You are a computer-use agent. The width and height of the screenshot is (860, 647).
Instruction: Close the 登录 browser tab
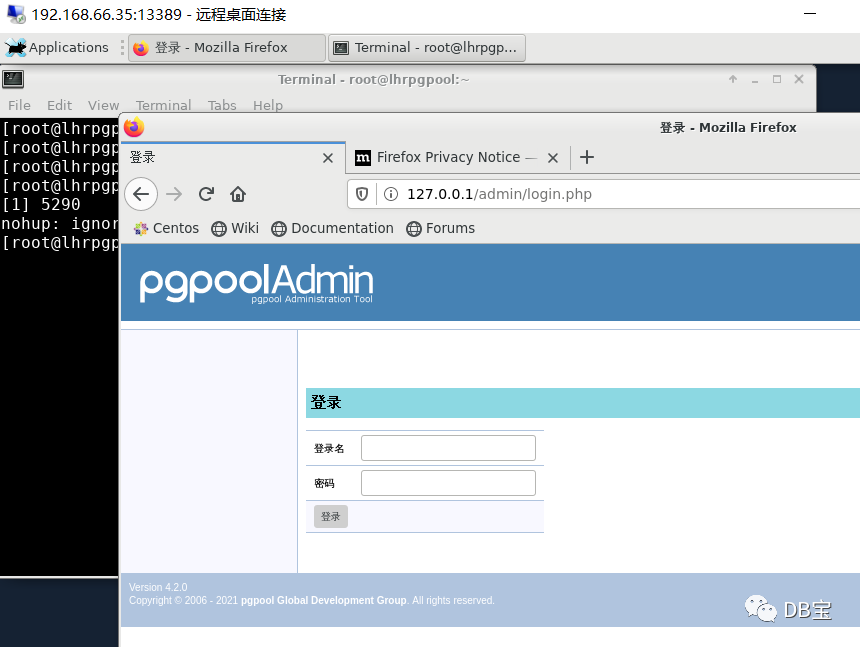[x=328, y=158]
